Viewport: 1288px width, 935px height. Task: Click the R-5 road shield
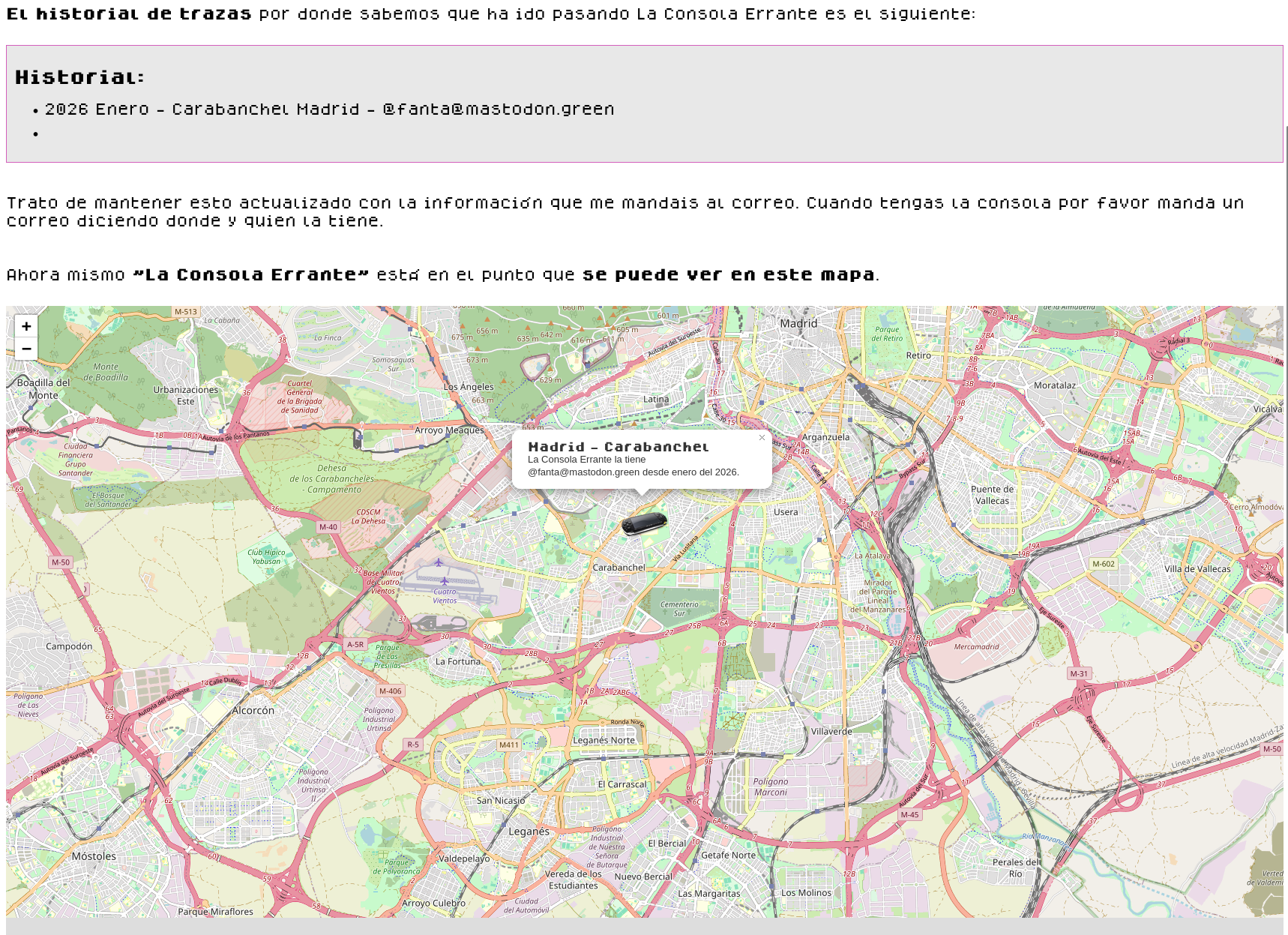pos(413,745)
